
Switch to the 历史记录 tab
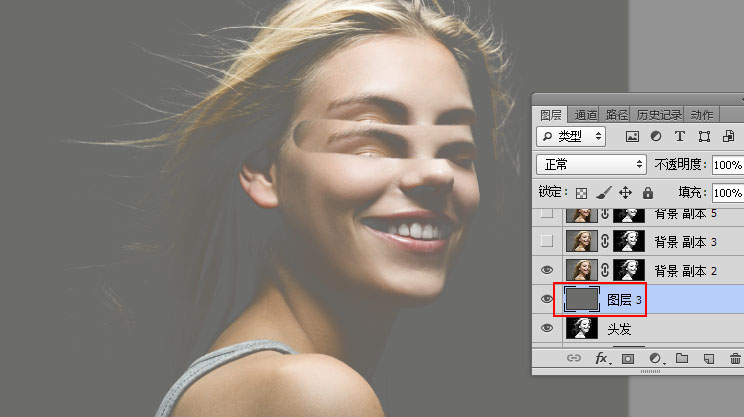click(x=660, y=114)
